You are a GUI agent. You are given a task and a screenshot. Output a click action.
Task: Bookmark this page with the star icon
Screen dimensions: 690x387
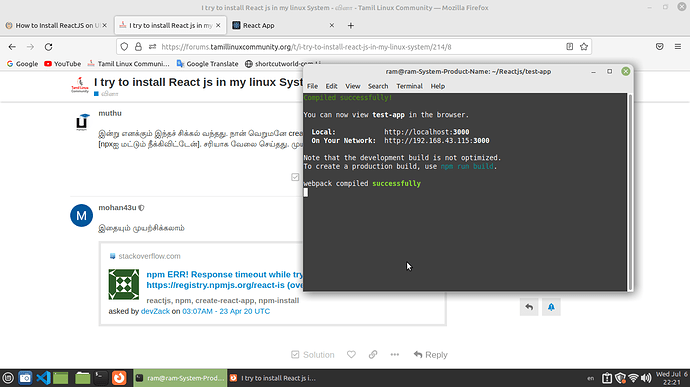(584, 47)
